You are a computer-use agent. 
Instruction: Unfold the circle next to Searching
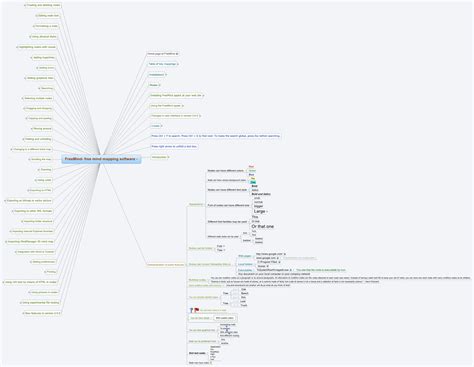coord(40,88)
